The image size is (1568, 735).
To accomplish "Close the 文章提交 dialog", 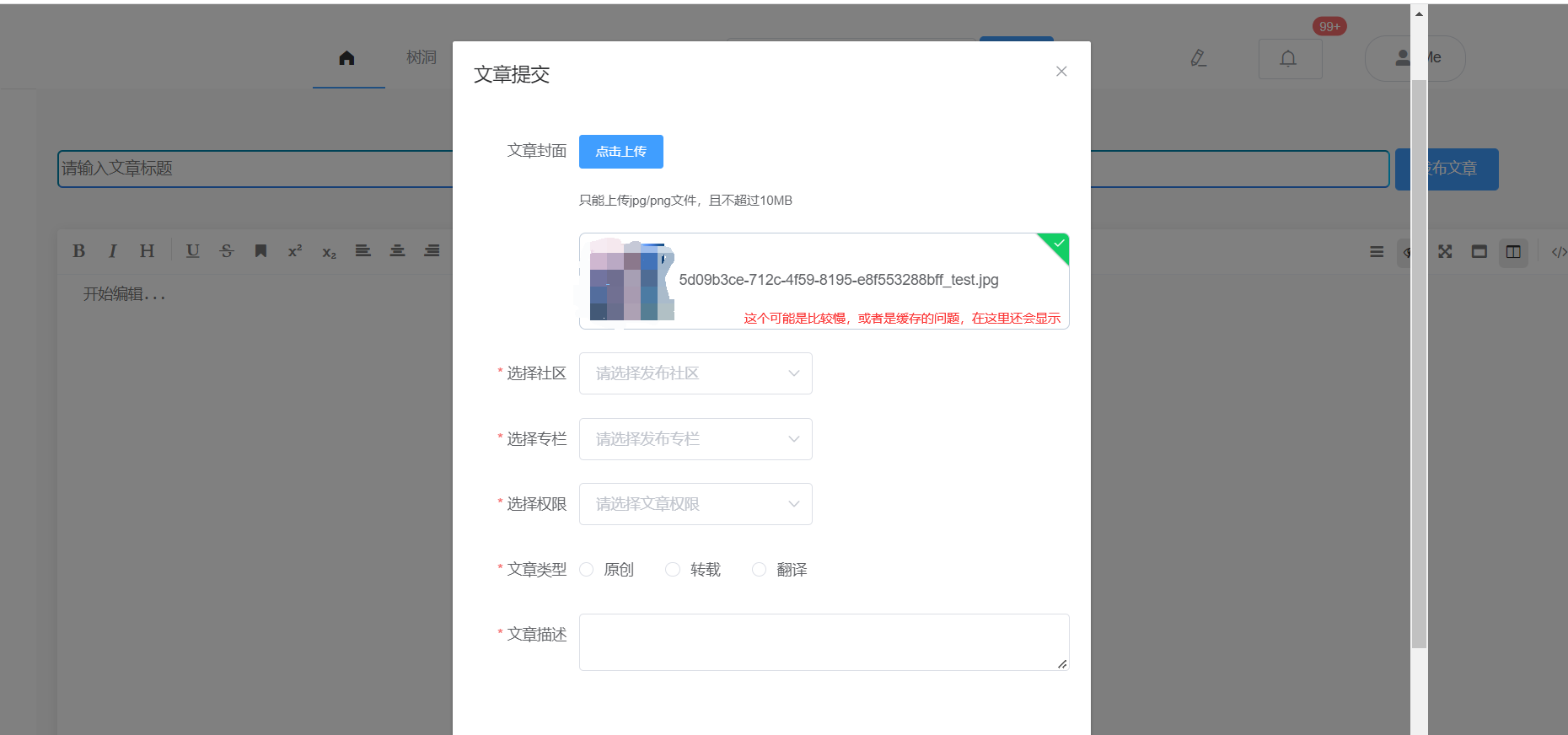I will pyautogui.click(x=1061, y=72).
